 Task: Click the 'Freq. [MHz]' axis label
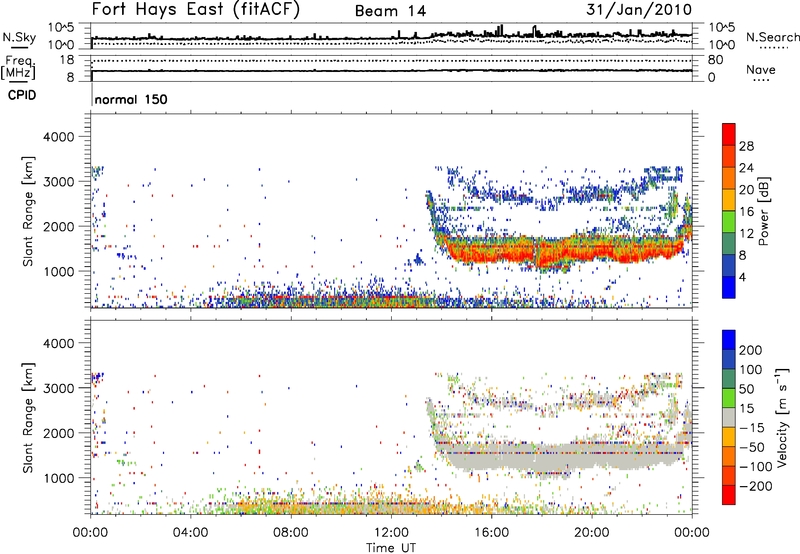pyautogui.click(x=19, y=67)
